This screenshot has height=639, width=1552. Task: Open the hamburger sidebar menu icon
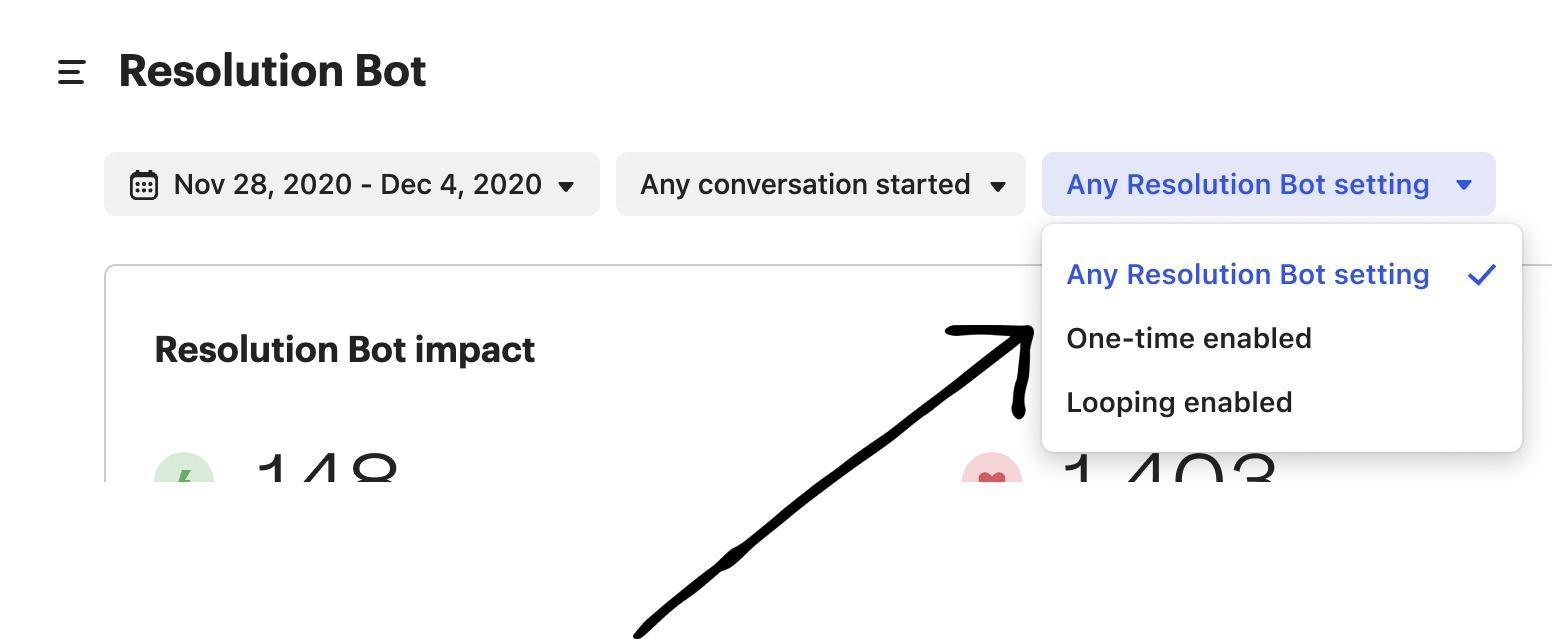click(x=71, y=72)
